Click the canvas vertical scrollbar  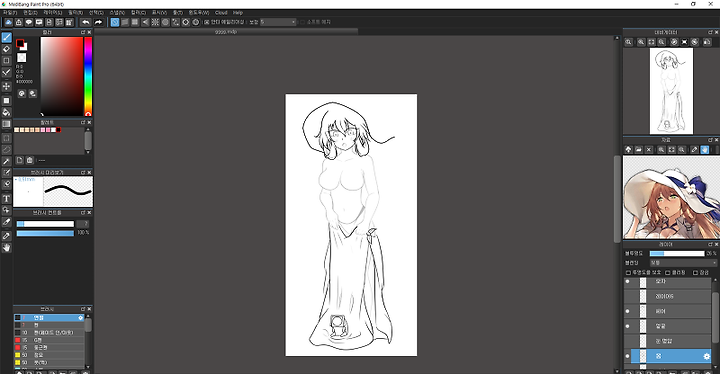coord(617,199)
